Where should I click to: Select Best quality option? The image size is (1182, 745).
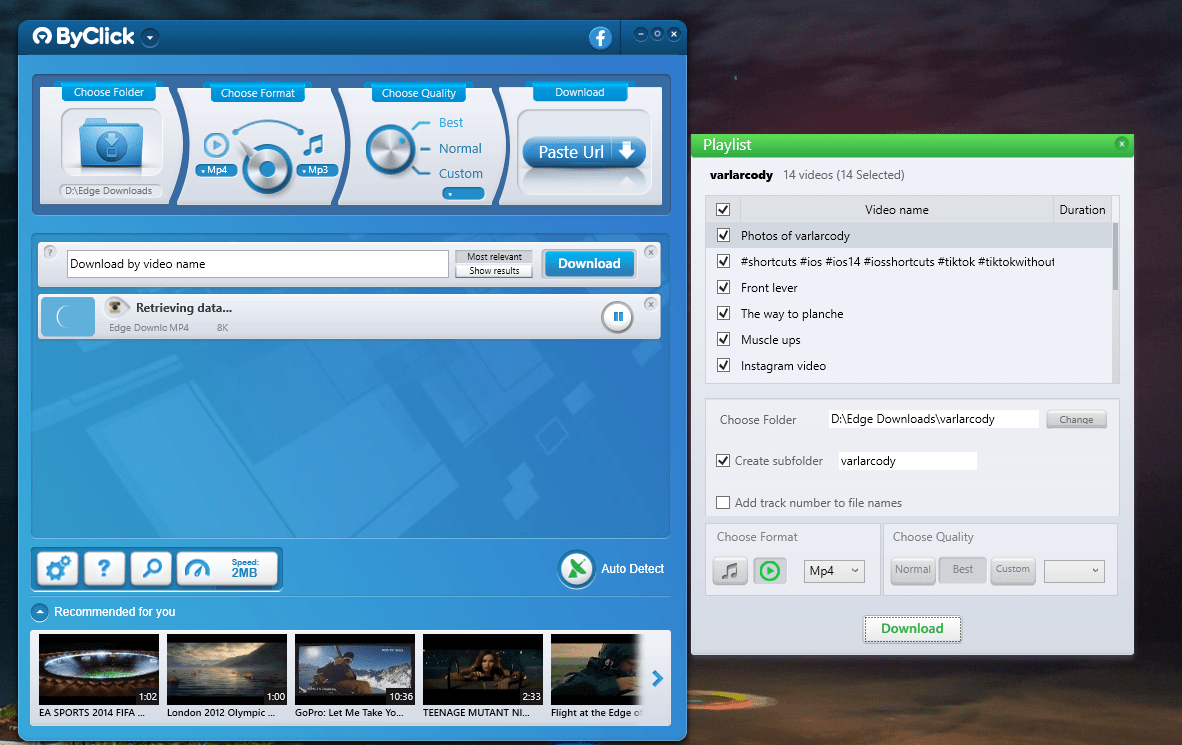(451, 123)
